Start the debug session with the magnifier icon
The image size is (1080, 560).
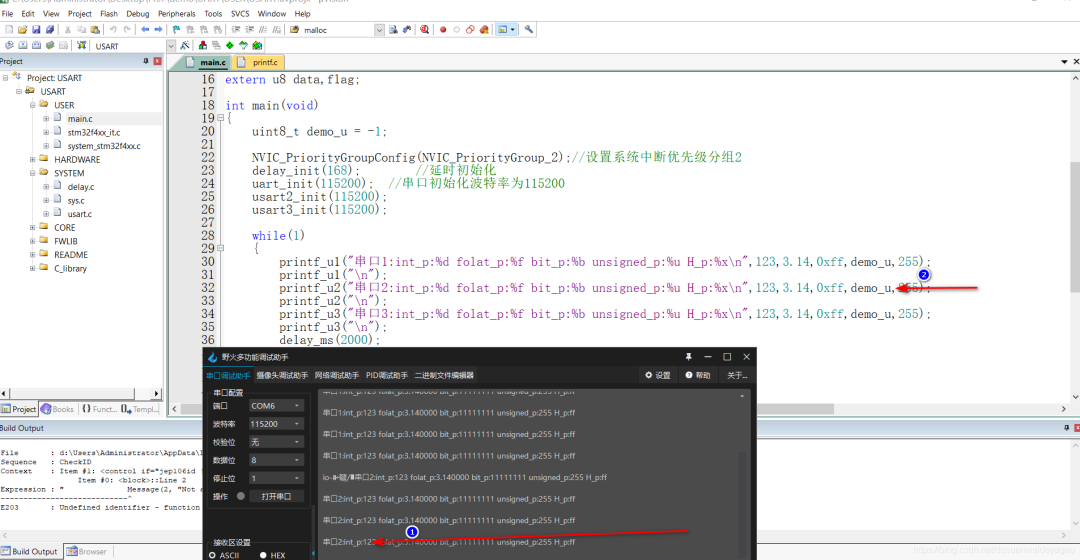(425, 30)
